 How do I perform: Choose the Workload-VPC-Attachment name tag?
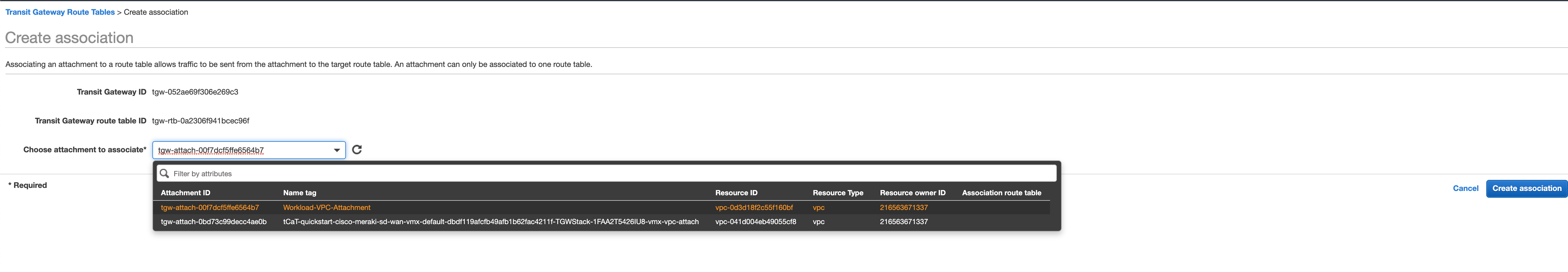pyautogui.click(x=326, y=208)
